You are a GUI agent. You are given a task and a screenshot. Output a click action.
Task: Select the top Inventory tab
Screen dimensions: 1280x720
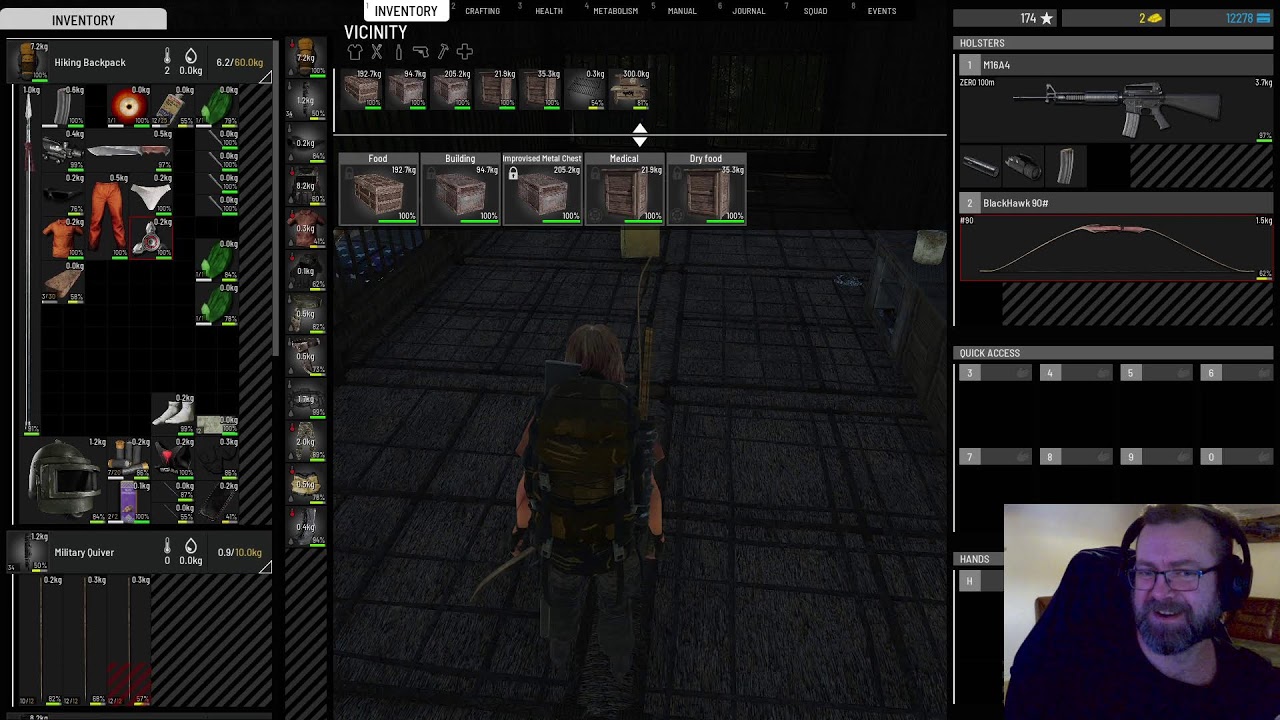click(406, 11)
